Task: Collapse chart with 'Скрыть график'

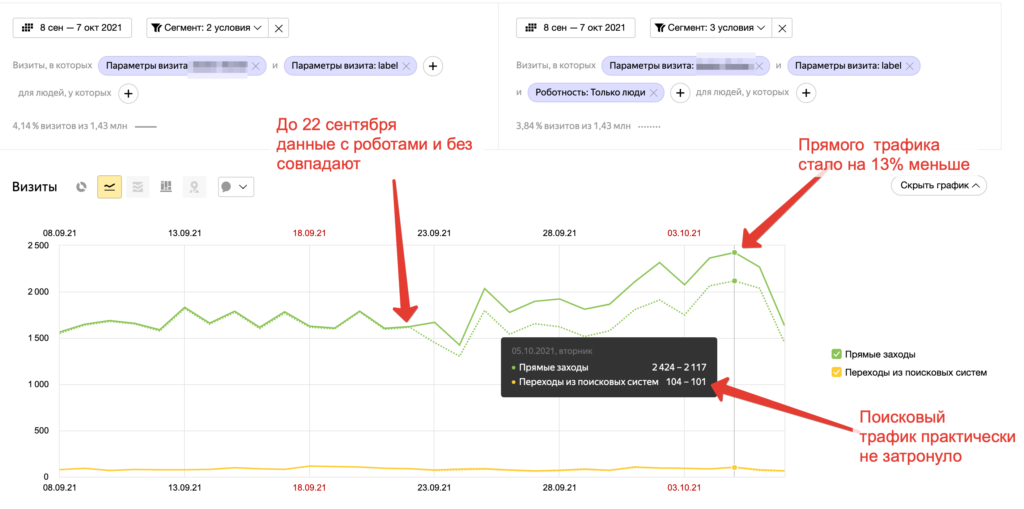Action: (938, 186)
